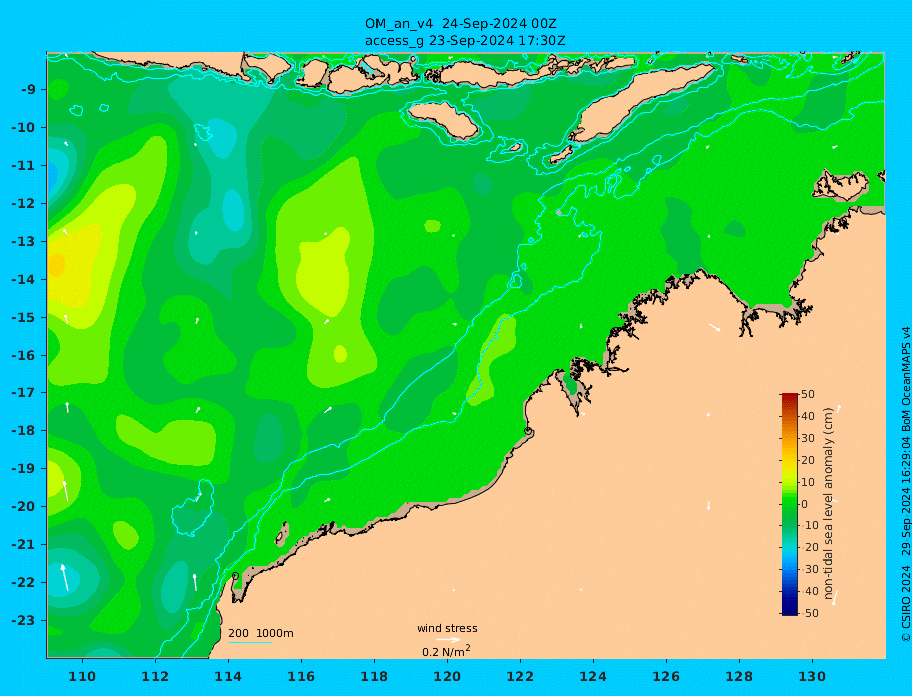Click the longitude axis label 112
The width and height of the screenshot is (912, 696).
(155, 676)
